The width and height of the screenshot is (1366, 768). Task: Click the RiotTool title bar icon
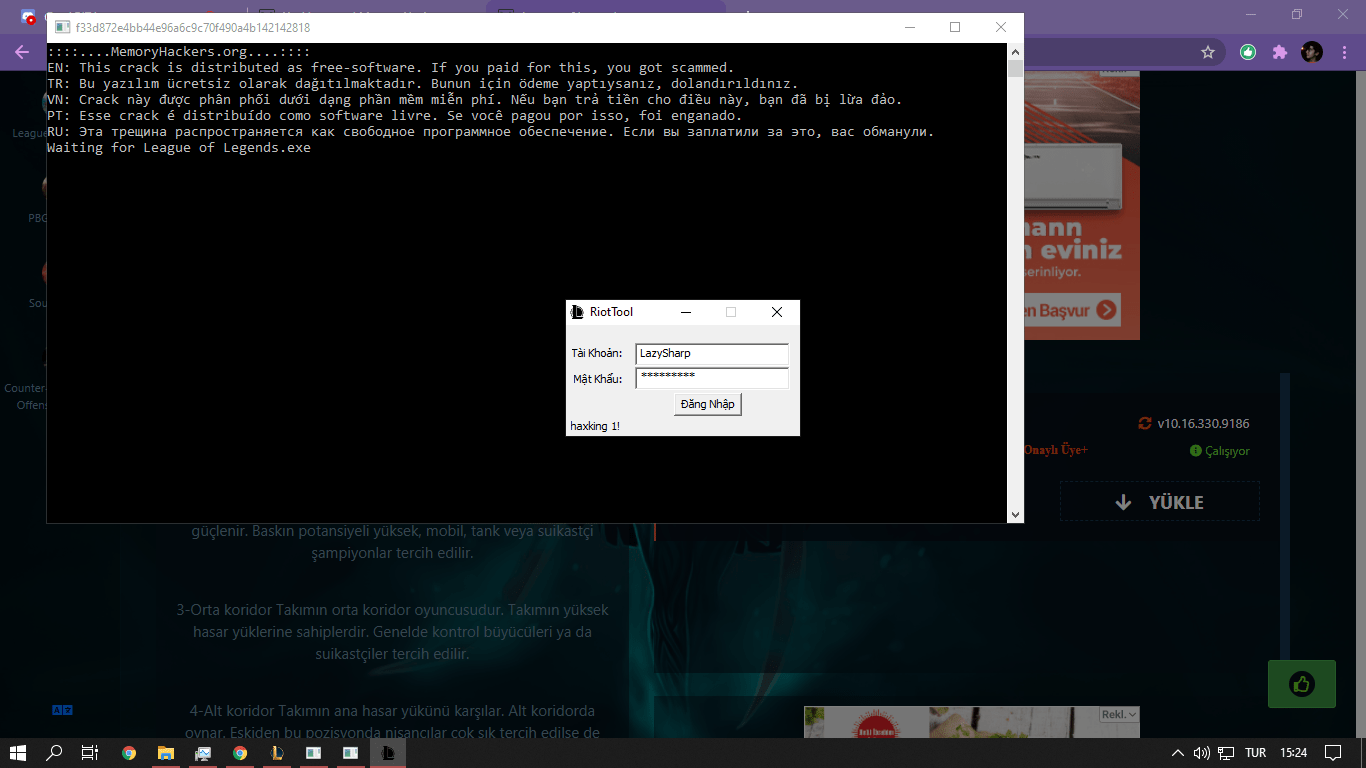[x=577, y=312]
